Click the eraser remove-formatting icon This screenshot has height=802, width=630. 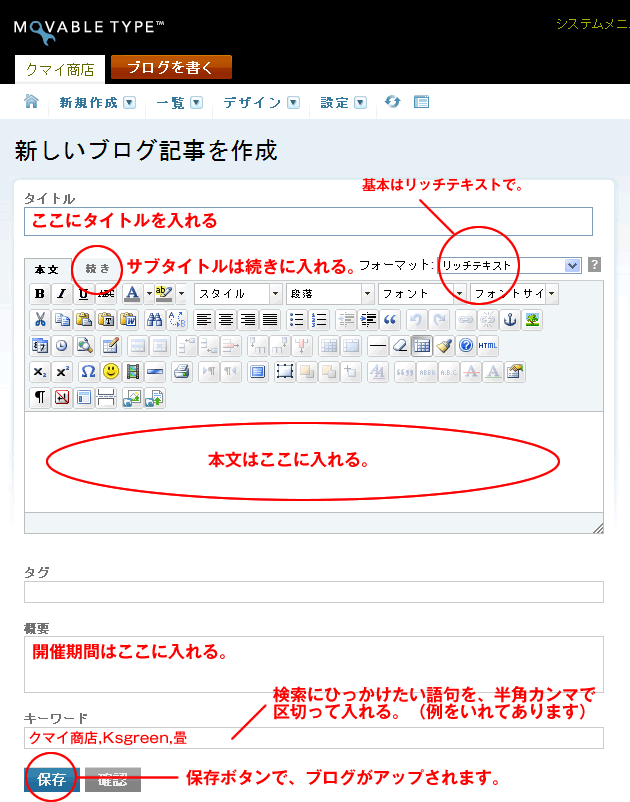[400, 346]
